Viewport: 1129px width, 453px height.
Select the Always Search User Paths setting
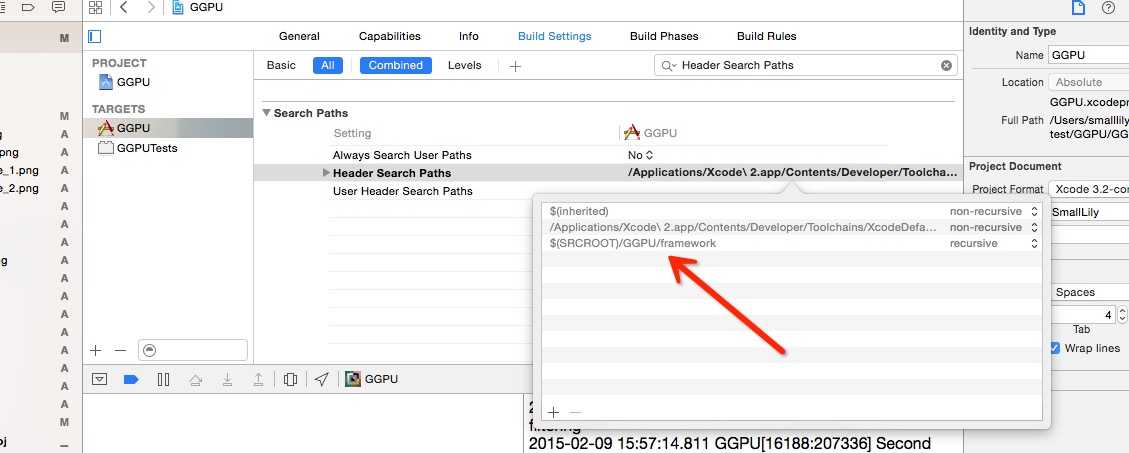(x=402, y=155)
